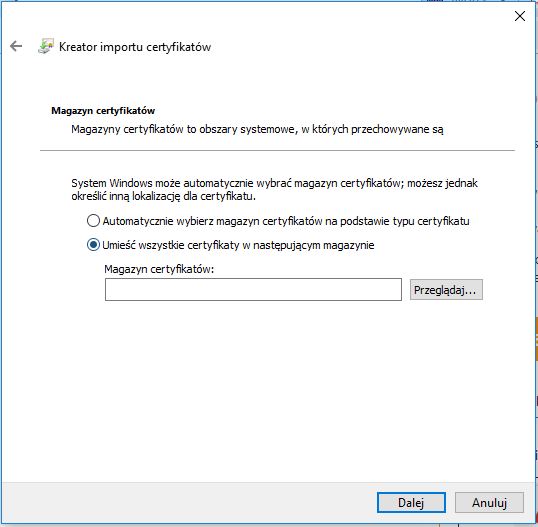Image resolution: width=538 pixels, height=527 pixels.
Task: Click the blank white area below the text box
Action: pos(268,388)
